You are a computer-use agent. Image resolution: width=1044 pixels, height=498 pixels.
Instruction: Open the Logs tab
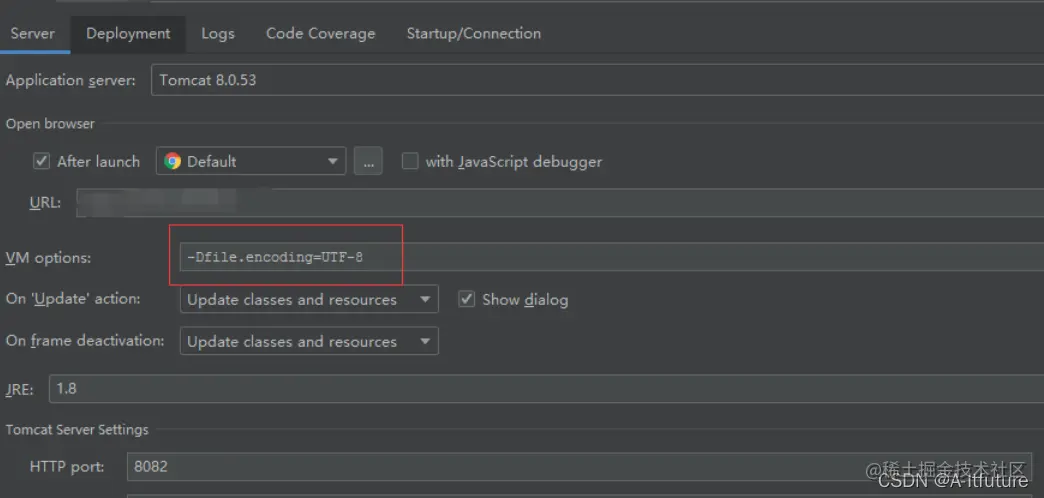(x=218, y=33)
